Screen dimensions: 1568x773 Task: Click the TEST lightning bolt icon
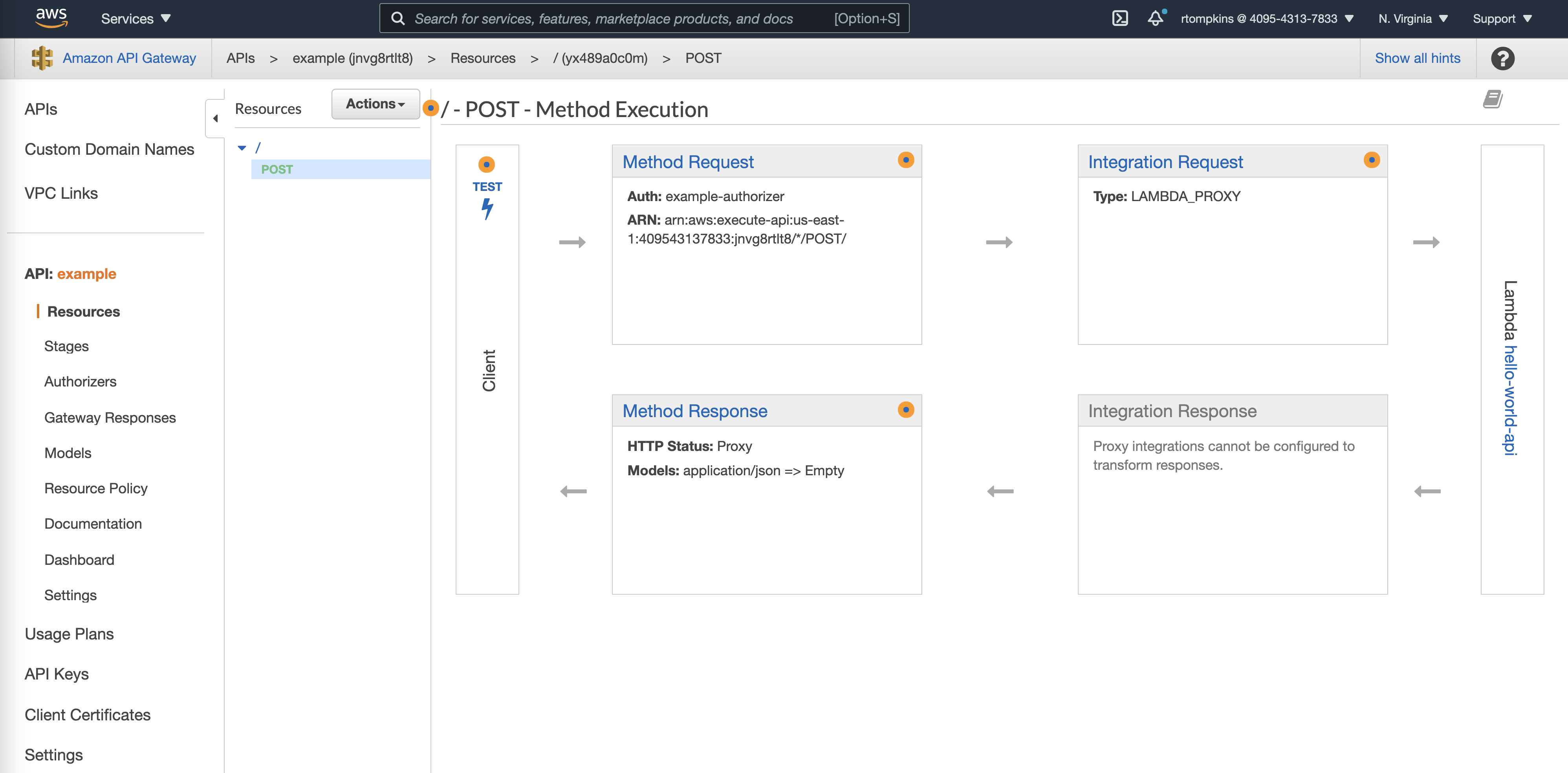487,208
